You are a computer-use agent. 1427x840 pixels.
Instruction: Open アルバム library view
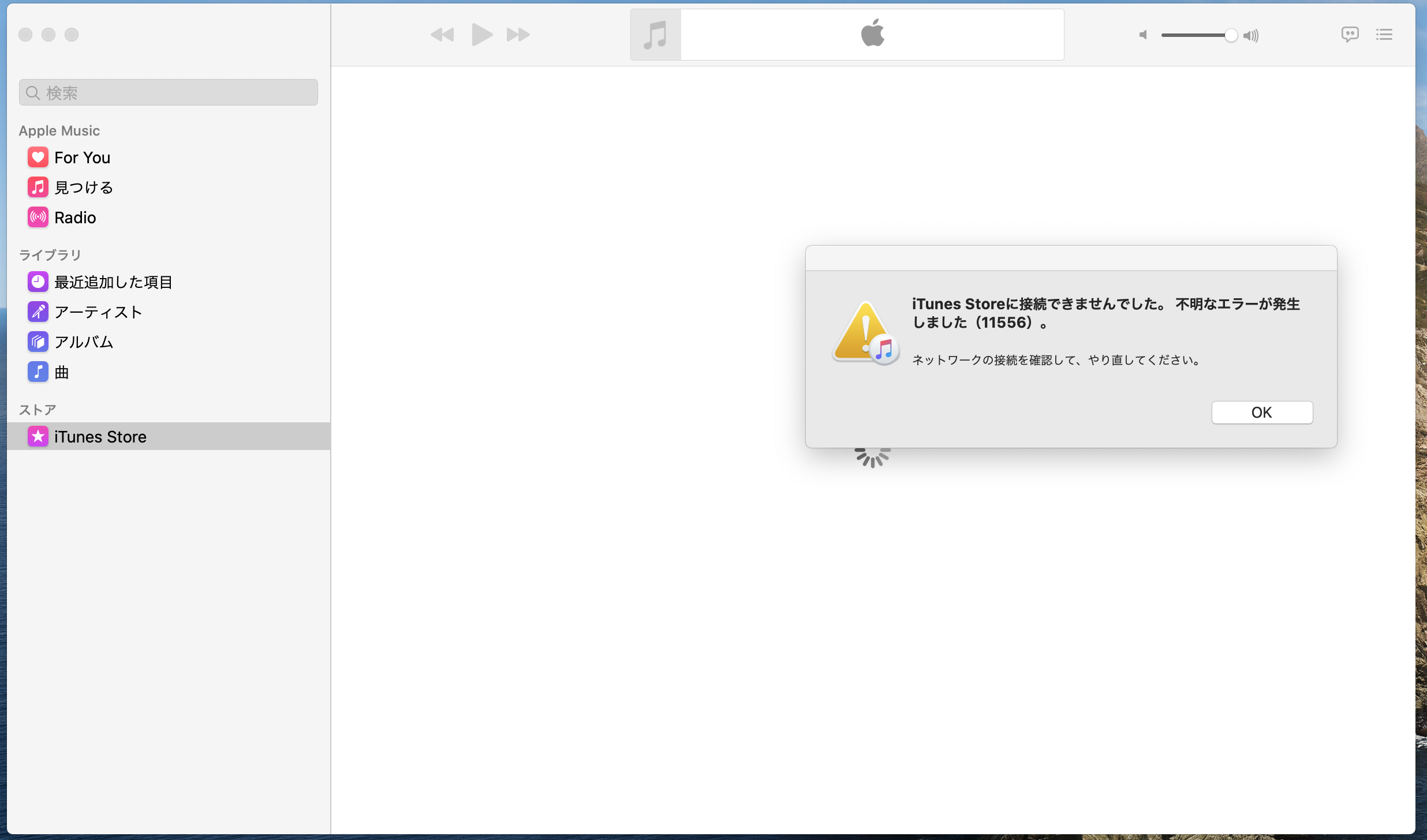[83, 342]
